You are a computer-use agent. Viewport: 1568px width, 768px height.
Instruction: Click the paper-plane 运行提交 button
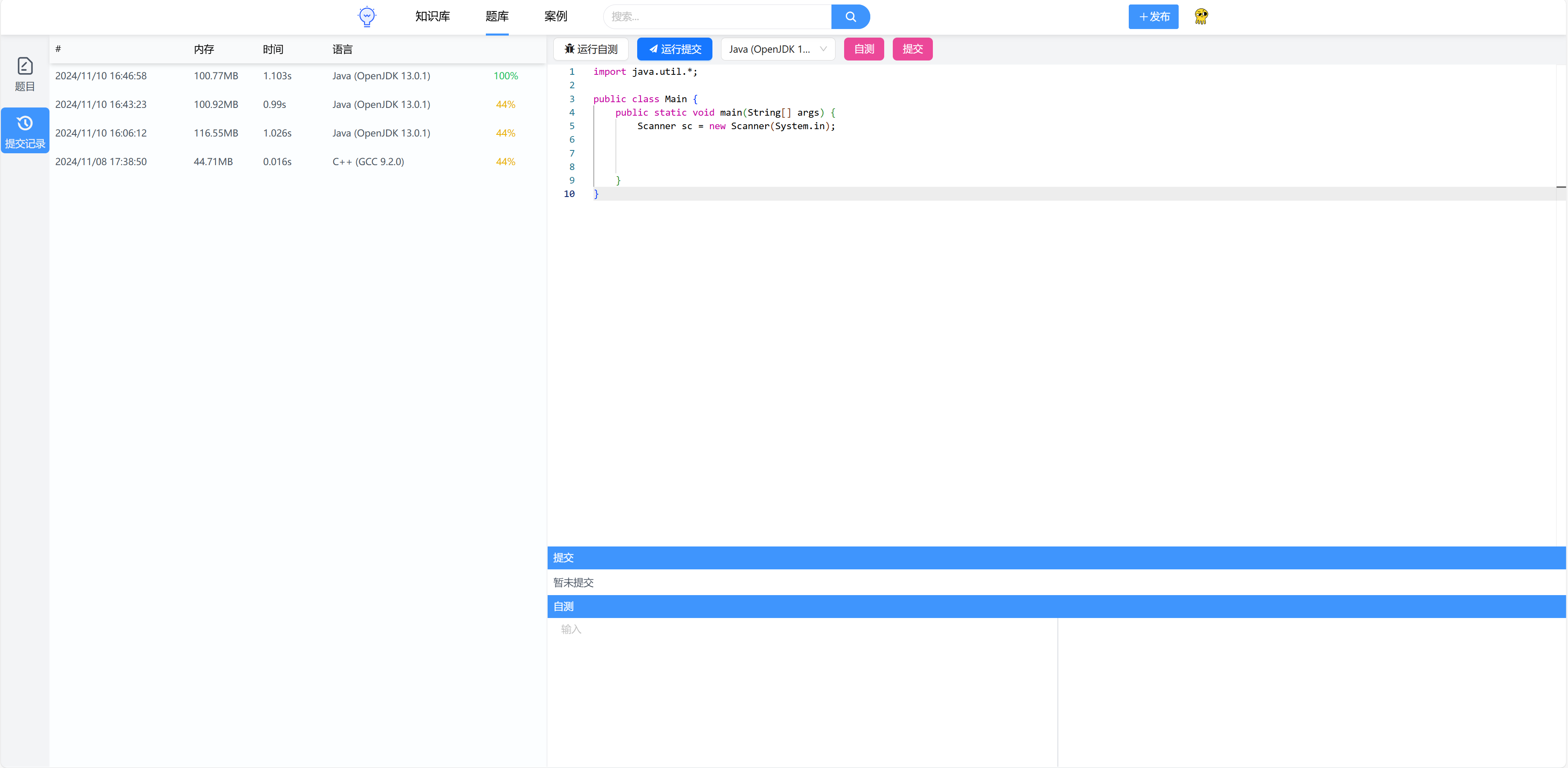click(674, 49)
